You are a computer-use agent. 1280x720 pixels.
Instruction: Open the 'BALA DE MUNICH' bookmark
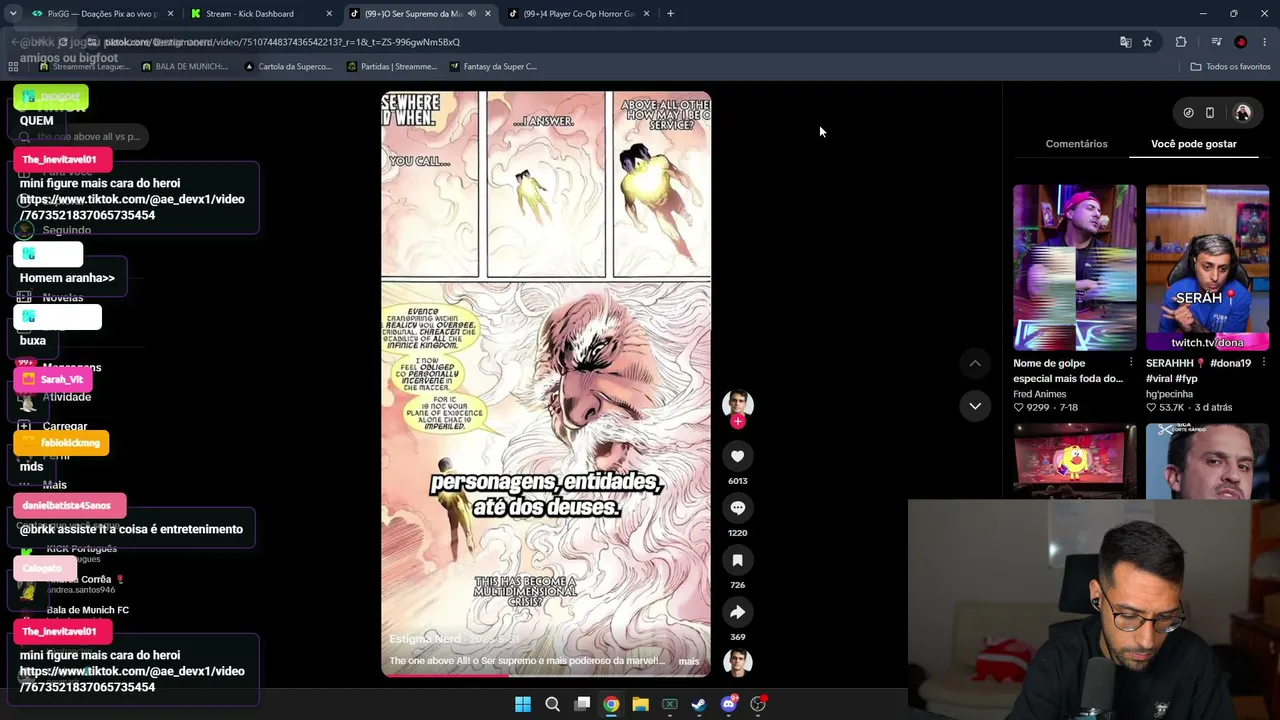tap(185, 67)
